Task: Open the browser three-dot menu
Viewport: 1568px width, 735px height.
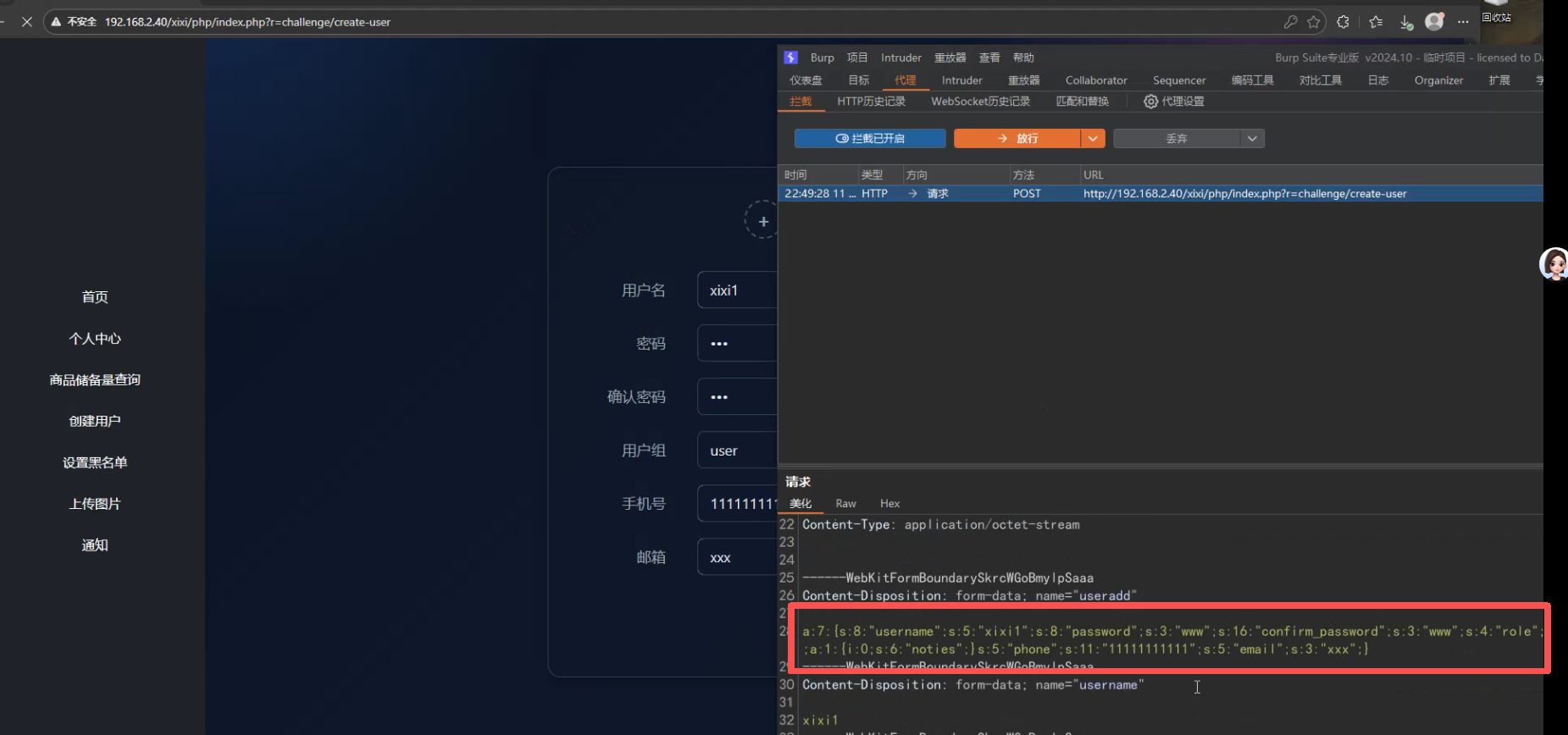Action: coord(1463,22)
